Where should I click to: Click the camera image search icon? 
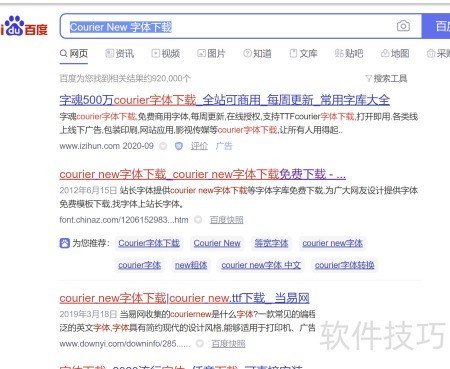[403, 26]
